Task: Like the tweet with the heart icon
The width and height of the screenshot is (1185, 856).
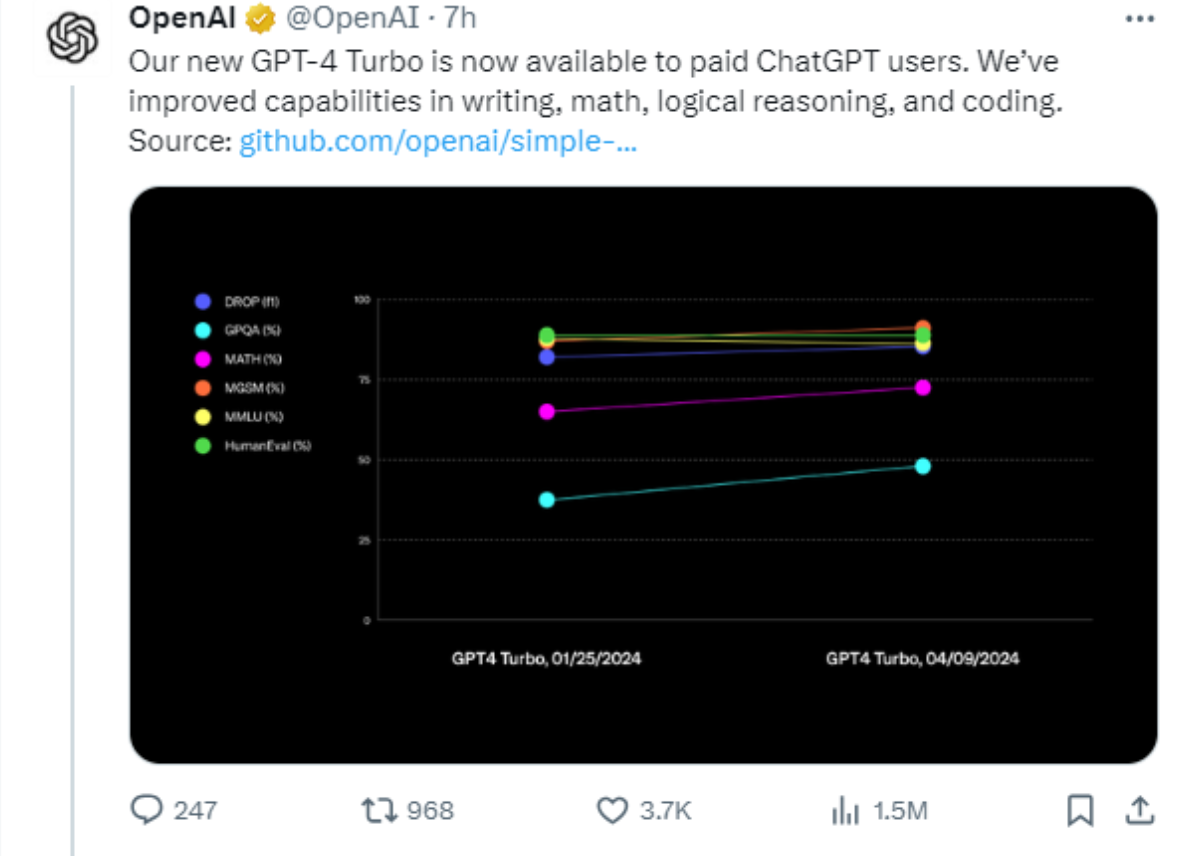Action: coord(612,810)
